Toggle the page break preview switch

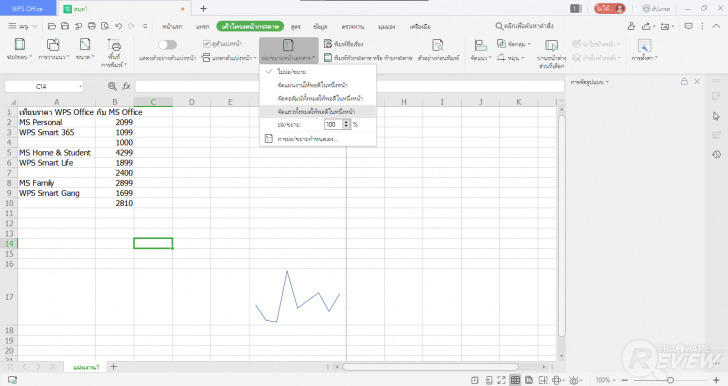tap(168, 45)
